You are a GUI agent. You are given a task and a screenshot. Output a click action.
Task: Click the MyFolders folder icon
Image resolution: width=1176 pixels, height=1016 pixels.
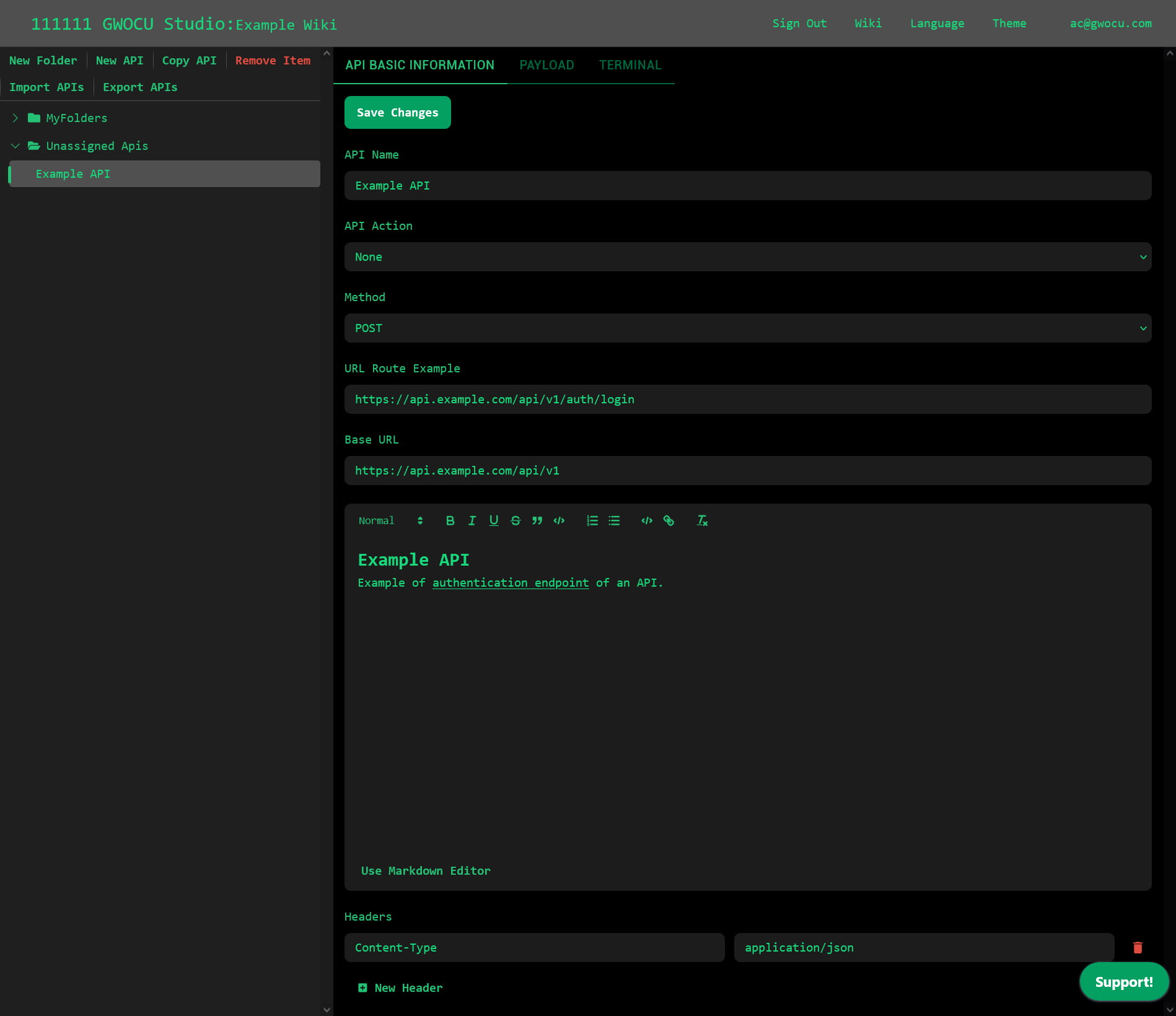click(x=34, y=118)
